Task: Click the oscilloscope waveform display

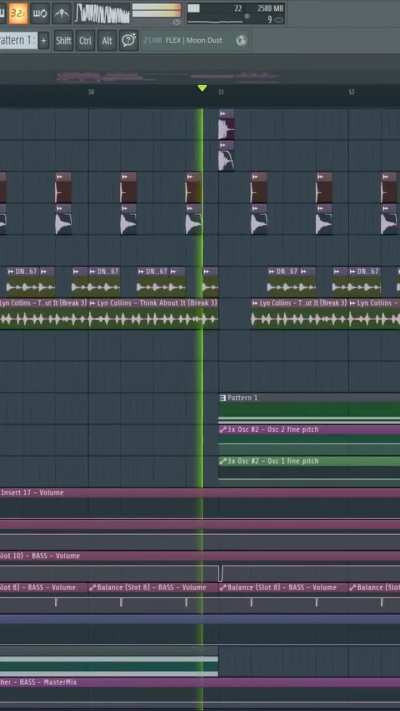Action: tap(102, 13)
